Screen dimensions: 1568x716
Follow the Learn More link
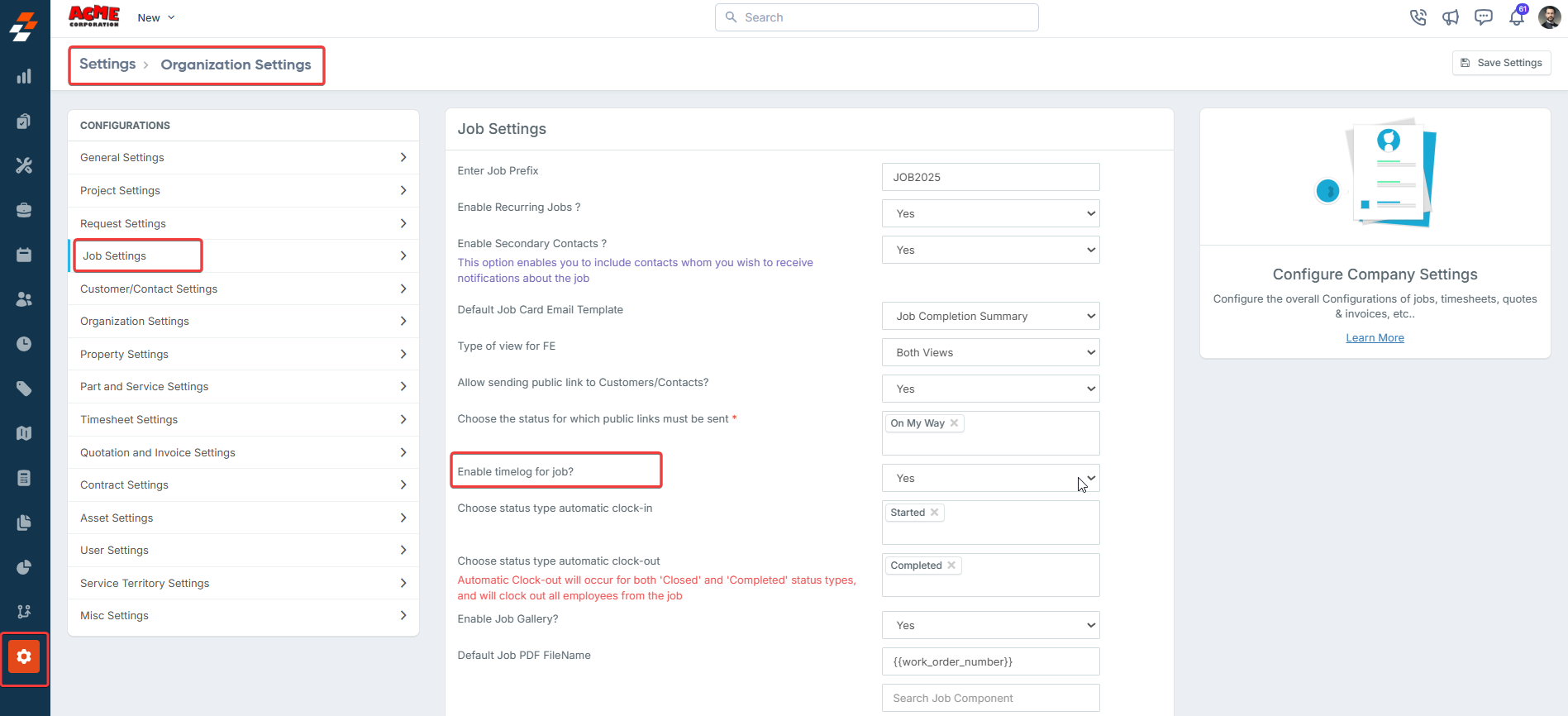click(1375, 337)
